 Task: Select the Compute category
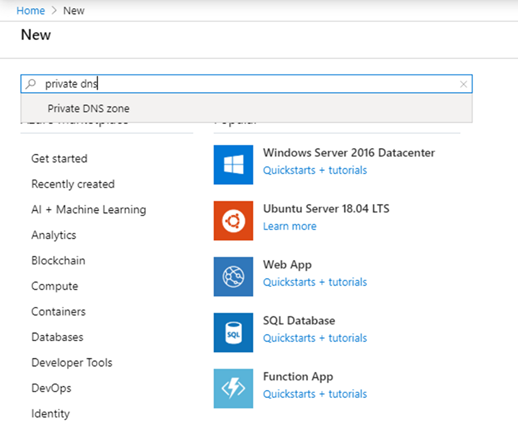click(55, 286)
